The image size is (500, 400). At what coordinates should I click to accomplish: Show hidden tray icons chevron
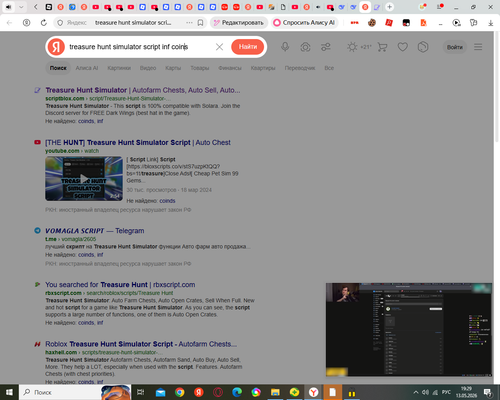[416, 392]
